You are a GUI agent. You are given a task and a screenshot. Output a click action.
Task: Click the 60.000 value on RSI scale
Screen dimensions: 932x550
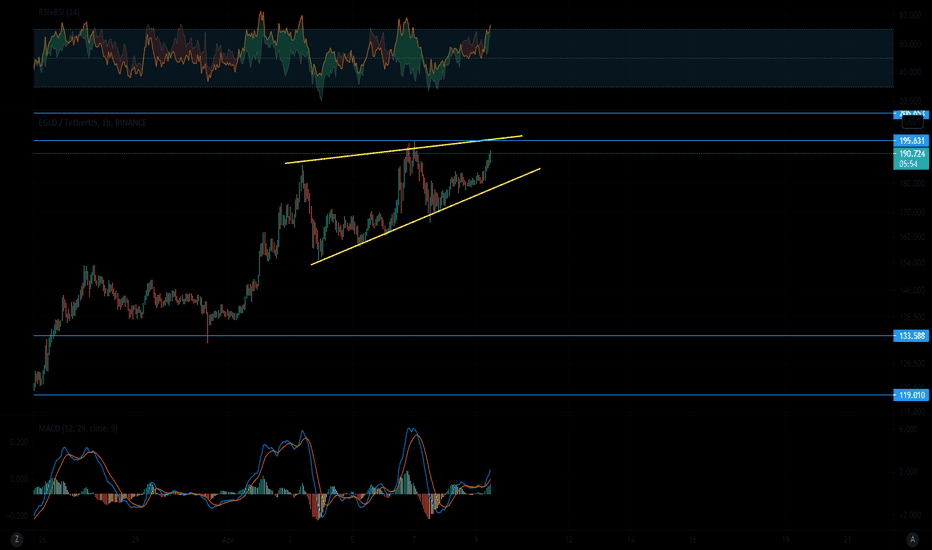click(910, 44)
